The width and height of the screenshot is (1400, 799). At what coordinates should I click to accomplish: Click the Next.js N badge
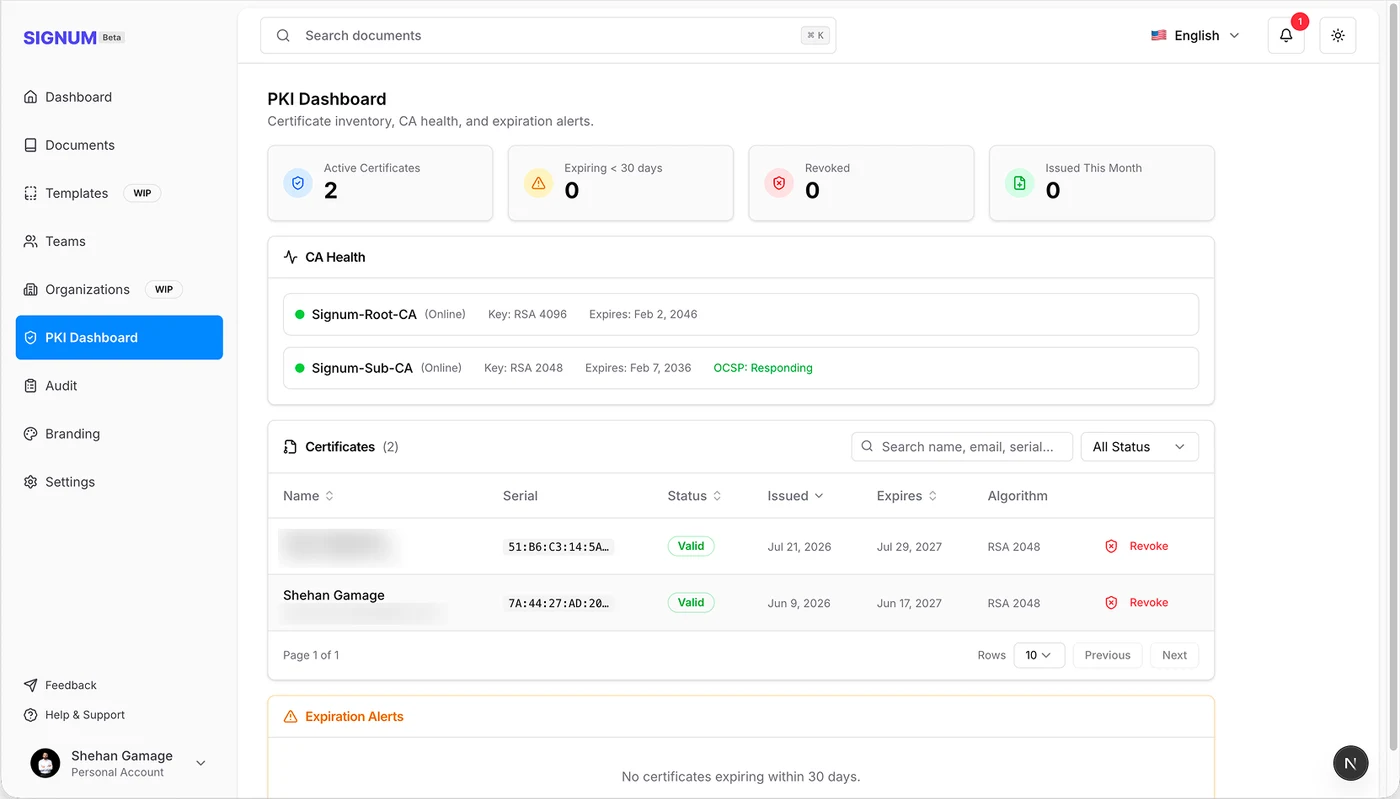click(1351, 763)
